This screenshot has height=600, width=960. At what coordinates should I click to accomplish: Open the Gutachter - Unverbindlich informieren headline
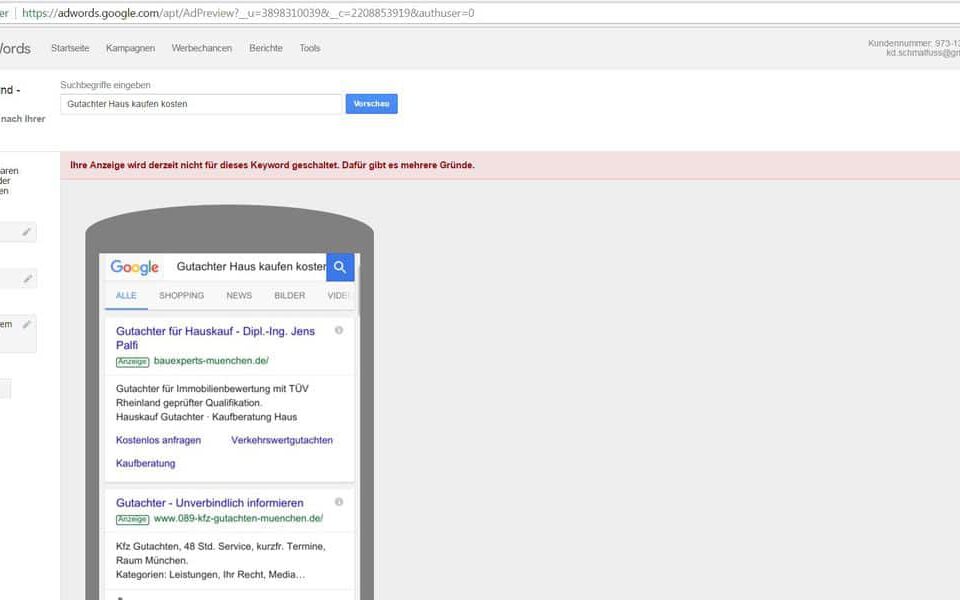(209, 503)
